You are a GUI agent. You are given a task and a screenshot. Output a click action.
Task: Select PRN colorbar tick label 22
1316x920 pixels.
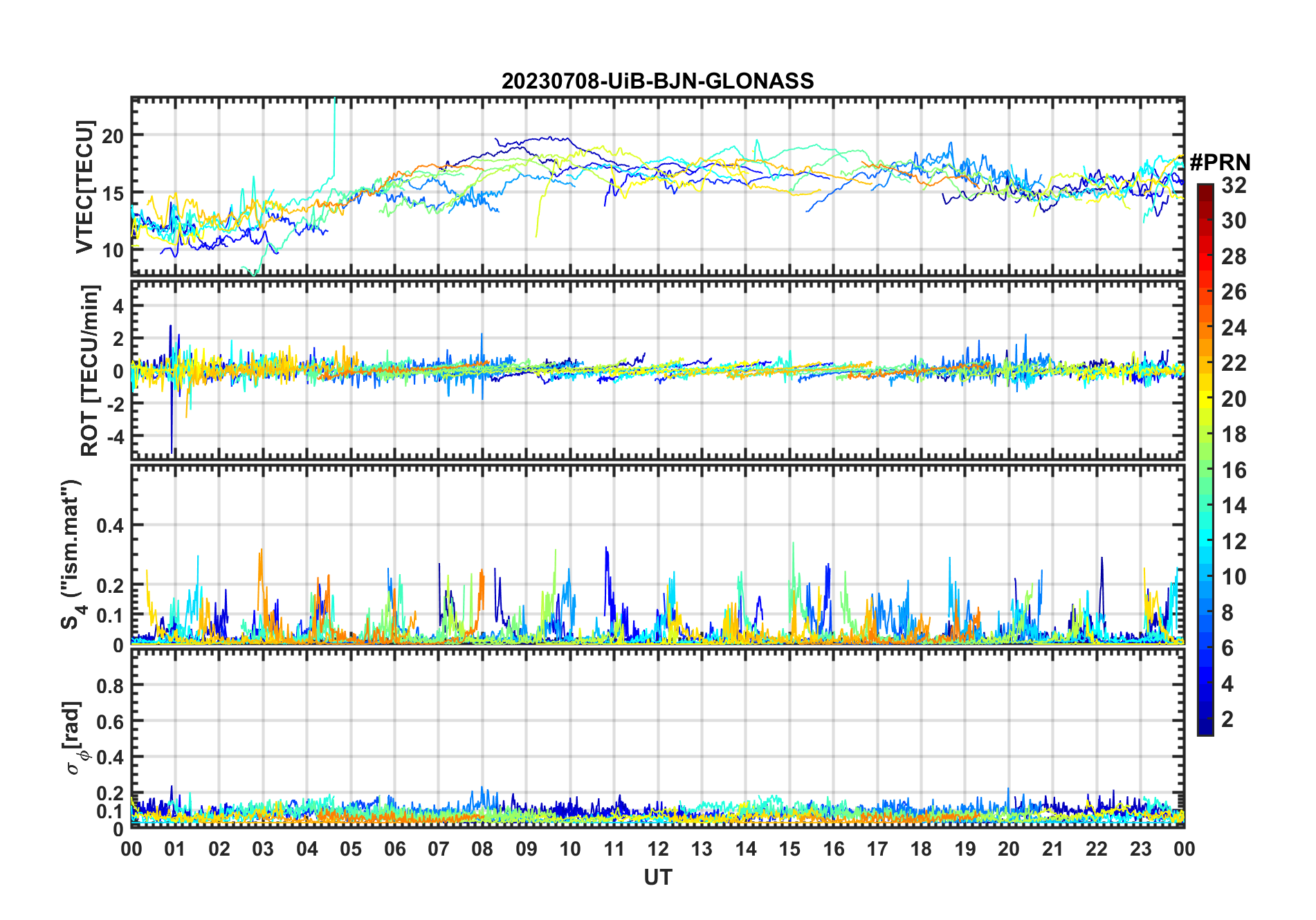pyautogui.click(x=1234, y=362)
